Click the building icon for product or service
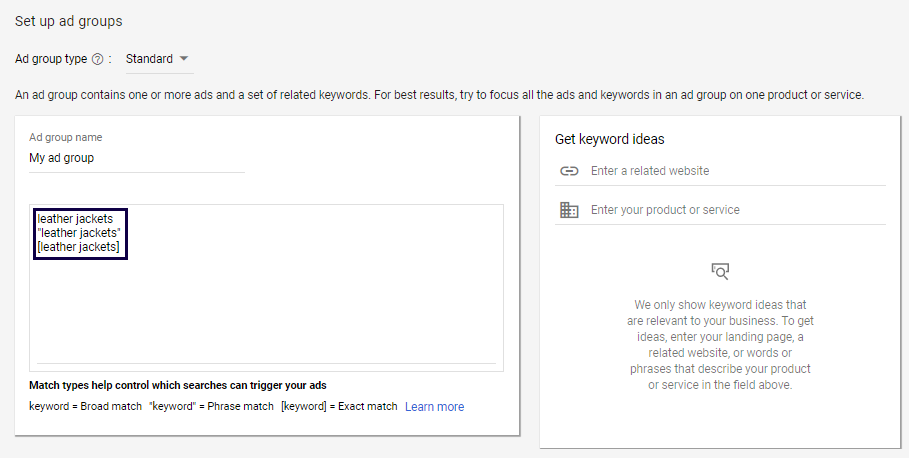 point(569,210)
